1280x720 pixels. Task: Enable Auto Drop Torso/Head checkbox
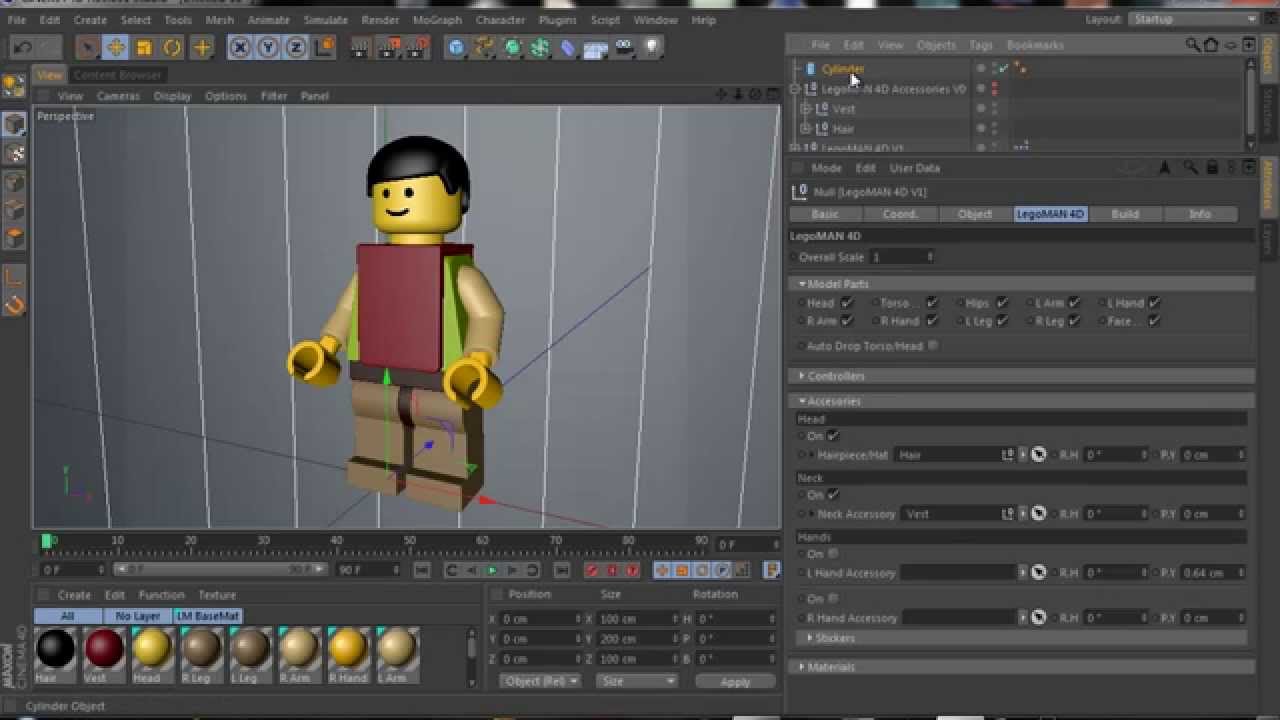tap(933, 345)
